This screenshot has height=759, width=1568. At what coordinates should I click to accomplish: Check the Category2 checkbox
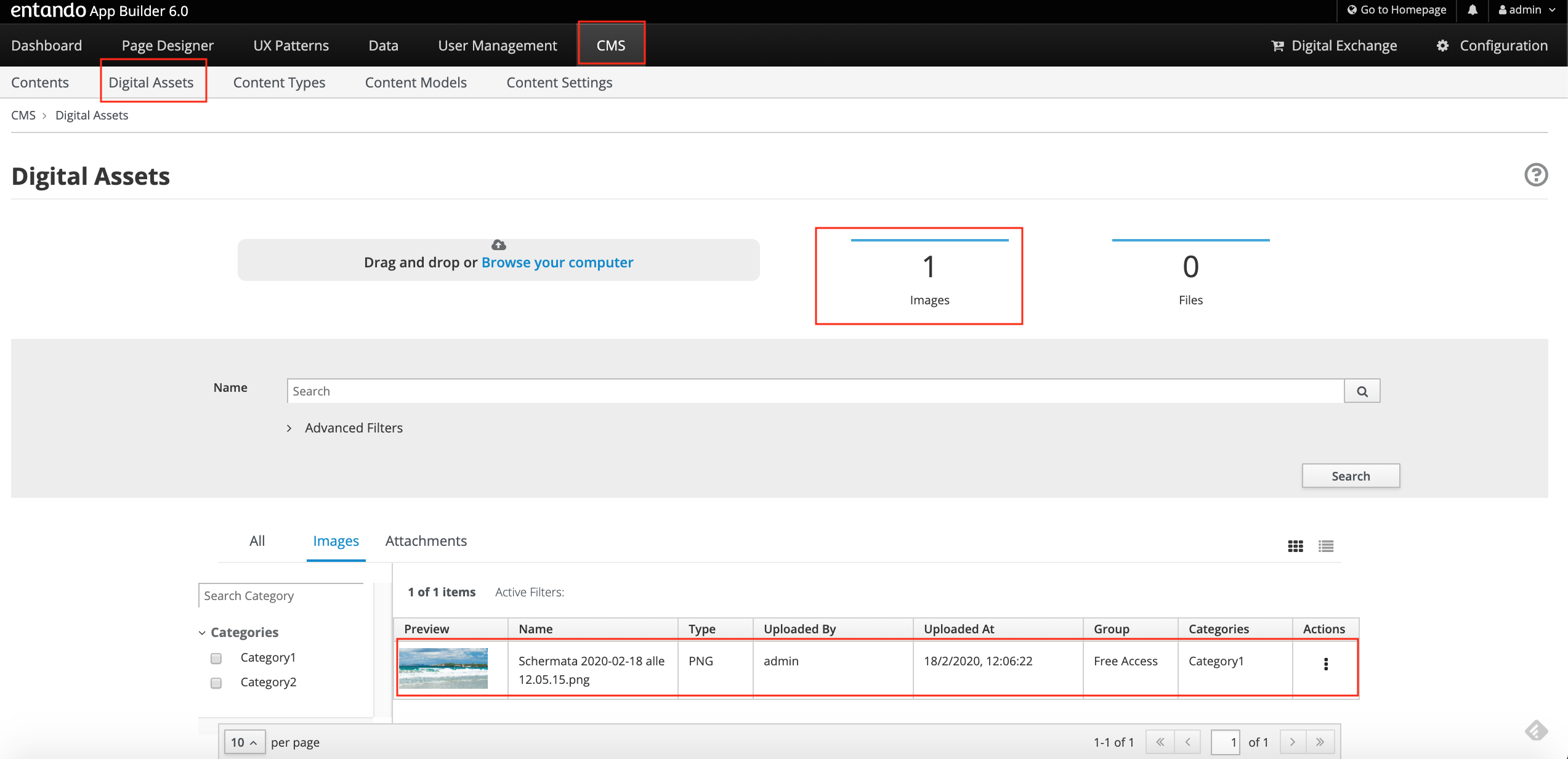tap(216, 683)
